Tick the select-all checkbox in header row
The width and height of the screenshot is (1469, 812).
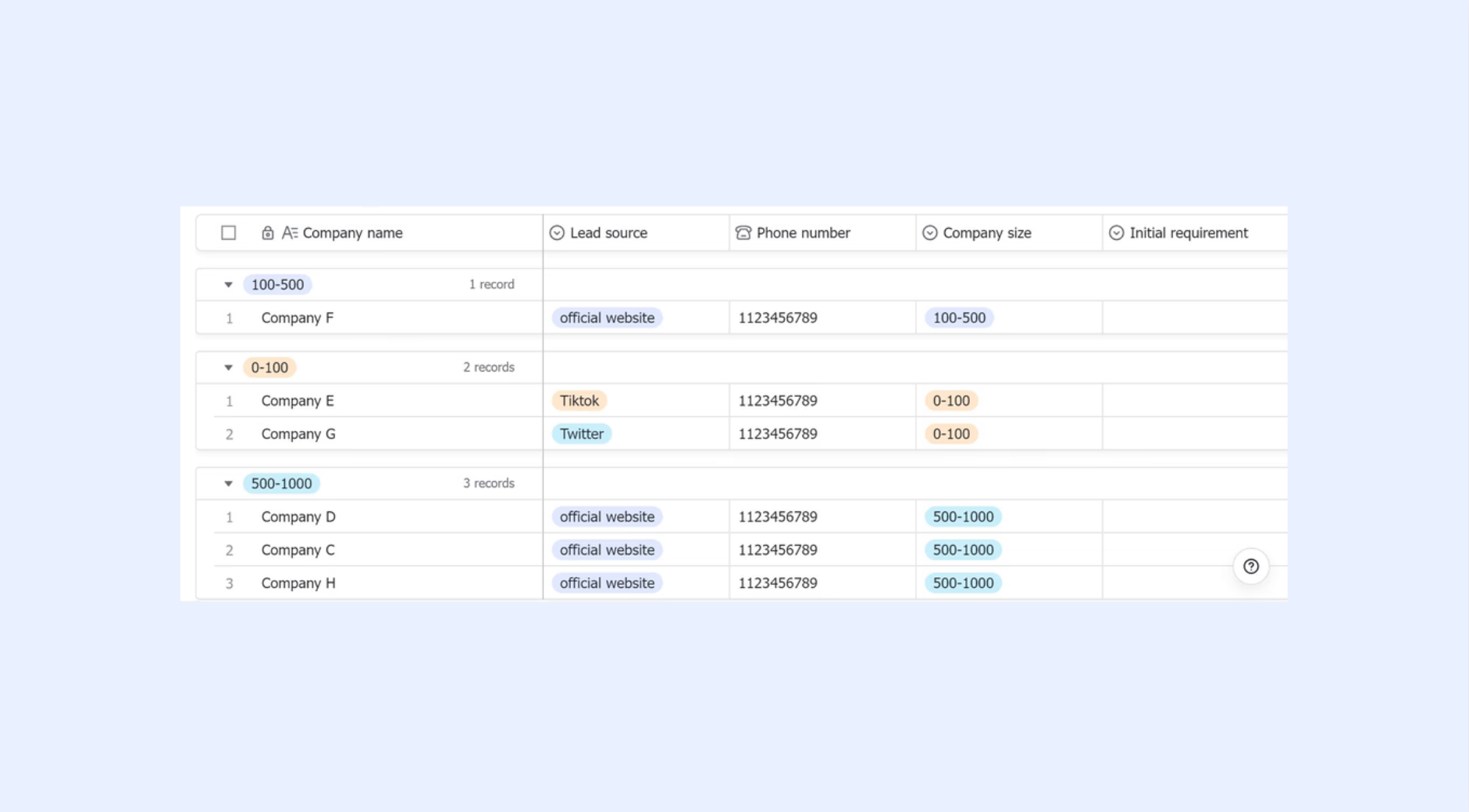coord(228,233)
